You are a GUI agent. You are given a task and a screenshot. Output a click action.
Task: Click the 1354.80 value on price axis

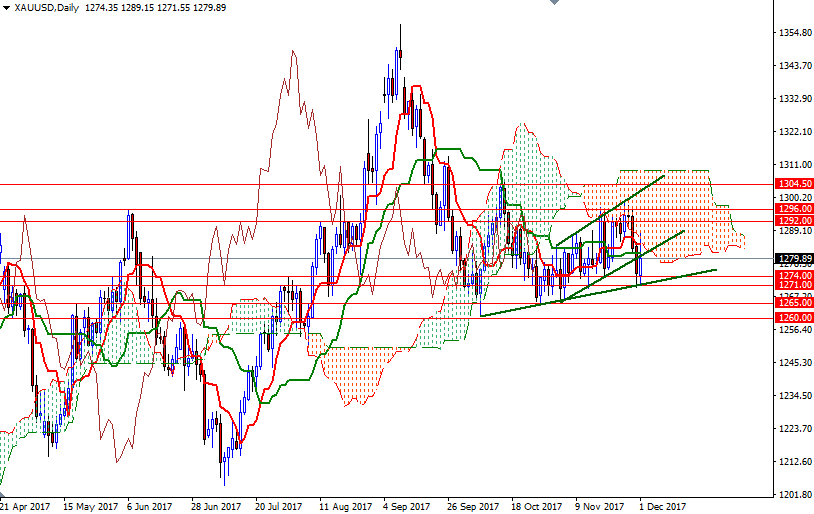tap(793, 33)
